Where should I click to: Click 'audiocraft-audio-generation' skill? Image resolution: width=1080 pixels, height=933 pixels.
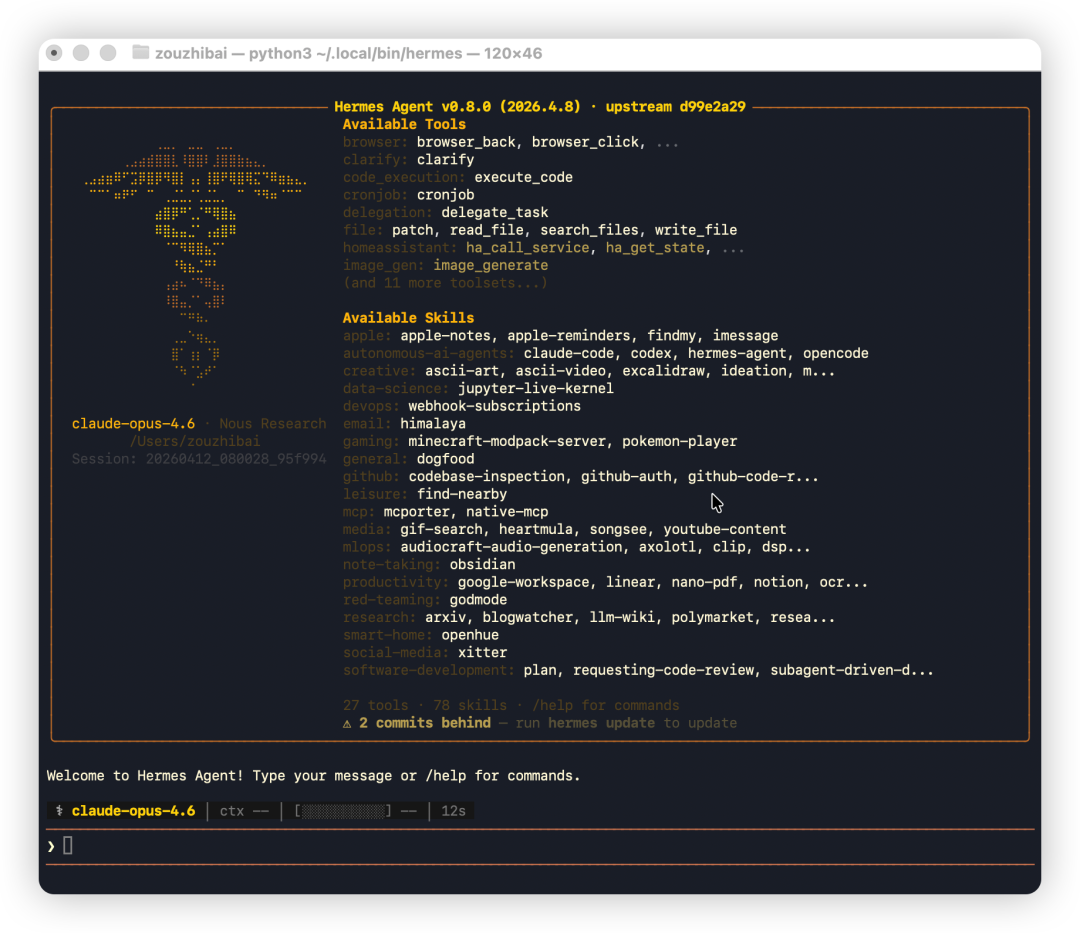point(511,547)
